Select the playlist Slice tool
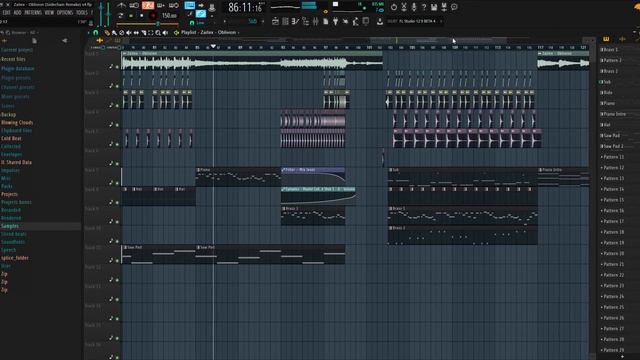 pos(144,33)
